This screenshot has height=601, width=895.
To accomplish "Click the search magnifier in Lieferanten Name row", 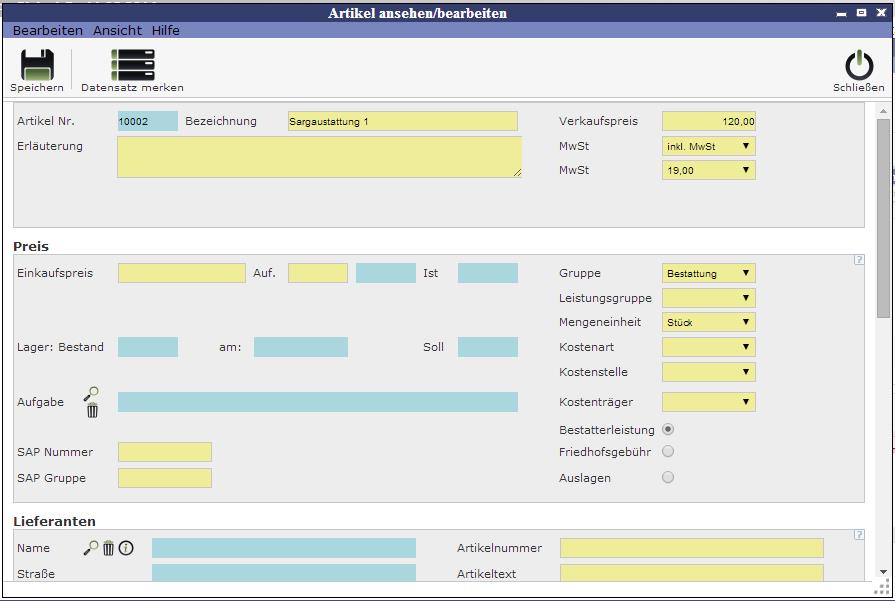I will [x=91, y=548].
